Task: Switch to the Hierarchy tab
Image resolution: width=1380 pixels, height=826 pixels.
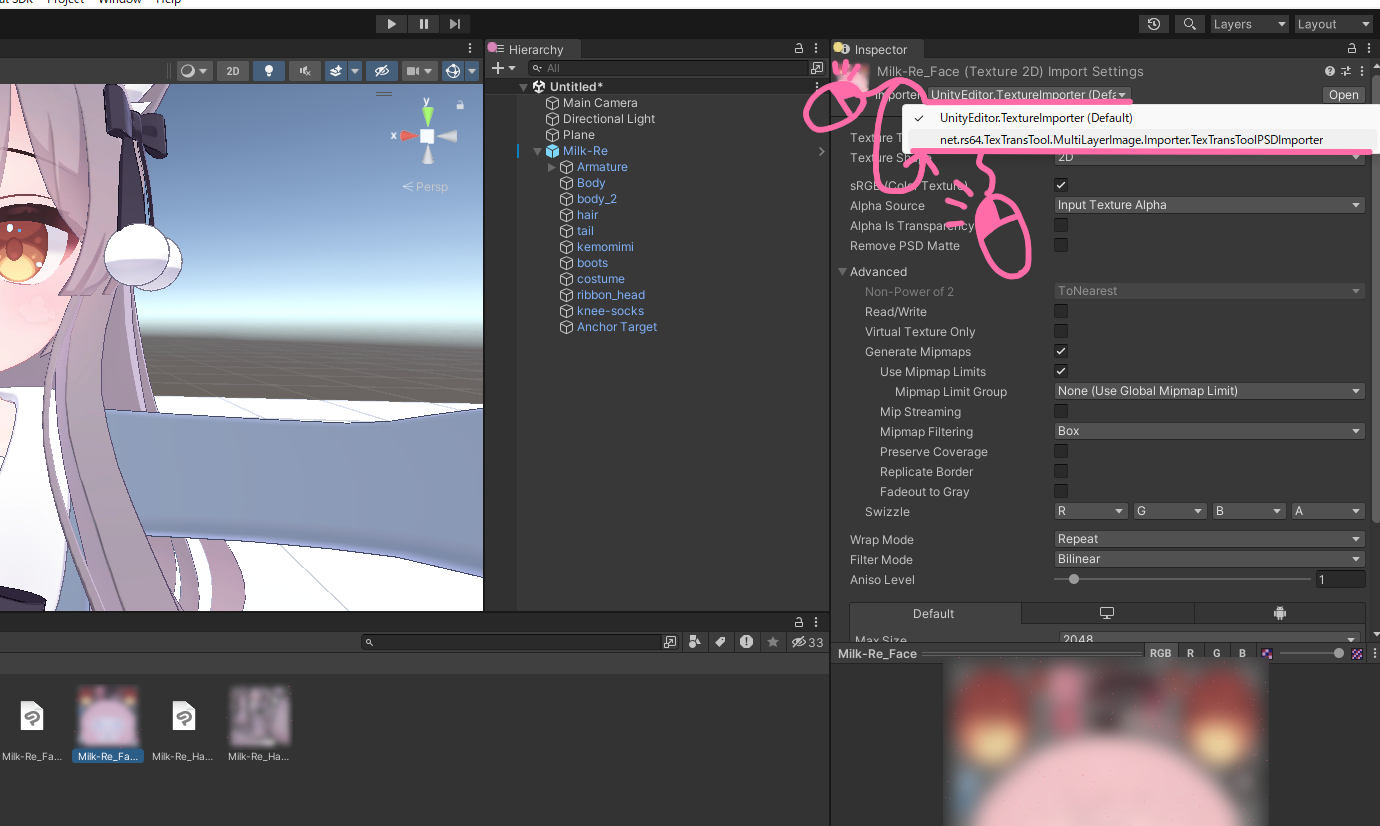Action: pos(535,50)
